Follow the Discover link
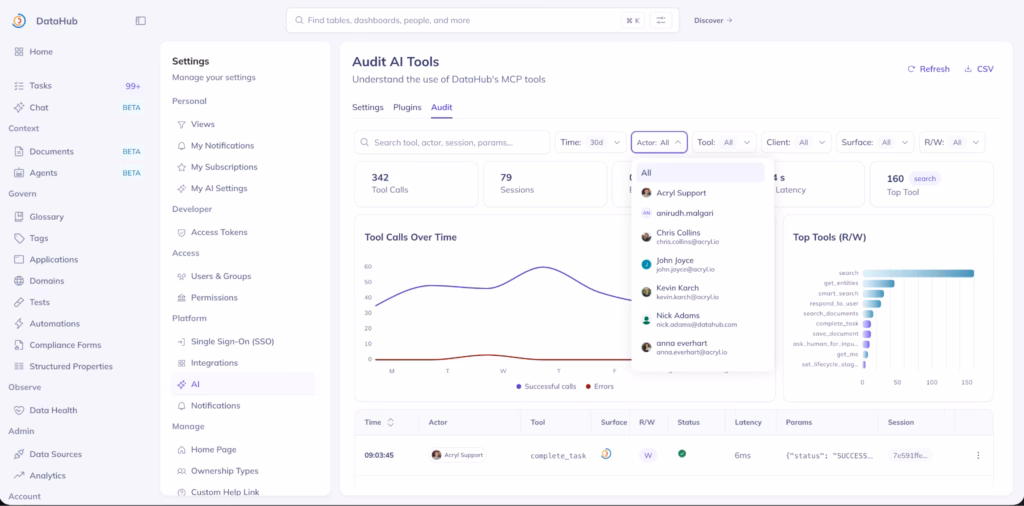This screenshot has width=1024, height=506. click(713, 20)
